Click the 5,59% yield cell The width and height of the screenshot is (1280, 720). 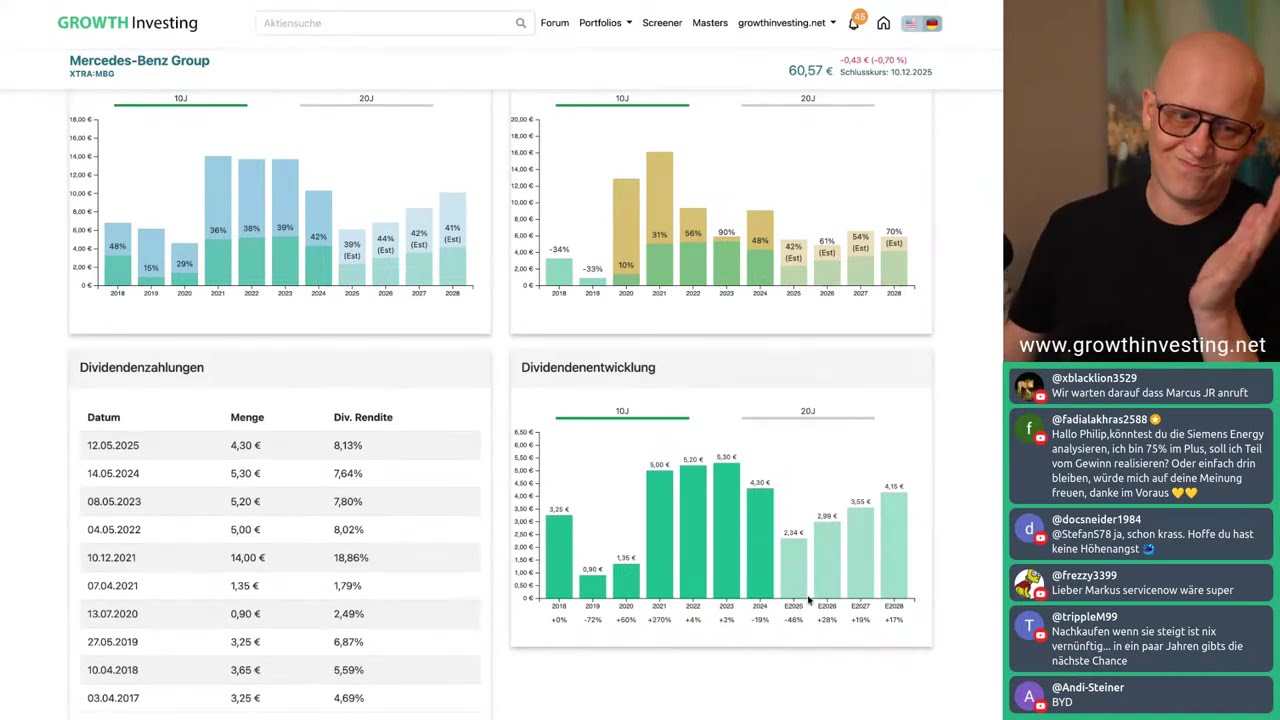click(x=348, y=669)
